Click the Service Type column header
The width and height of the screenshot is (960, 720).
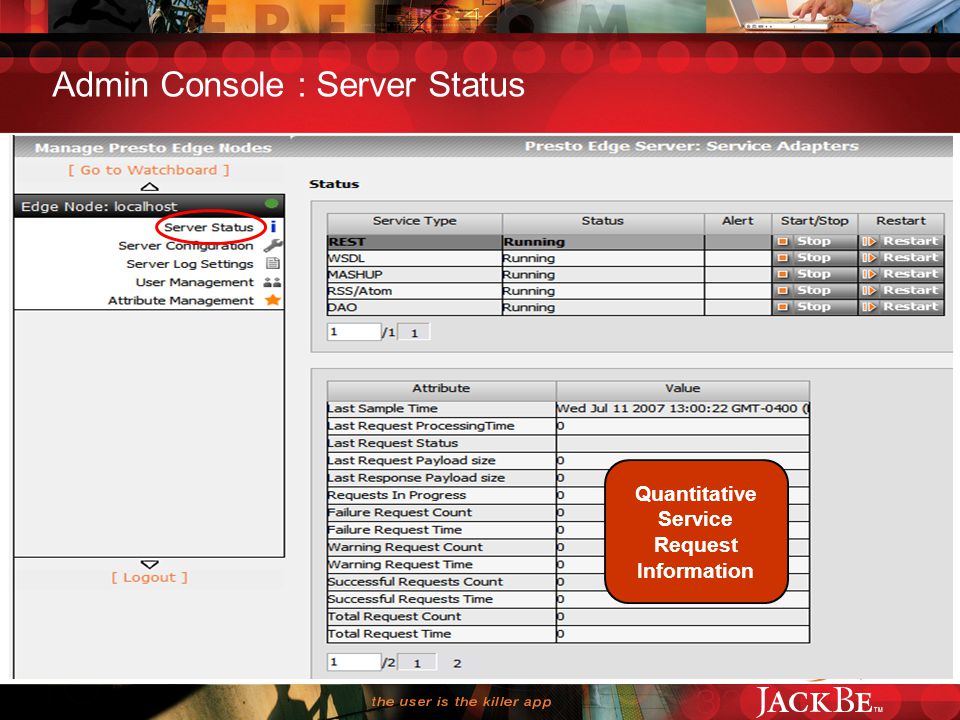tap(414, 222)
